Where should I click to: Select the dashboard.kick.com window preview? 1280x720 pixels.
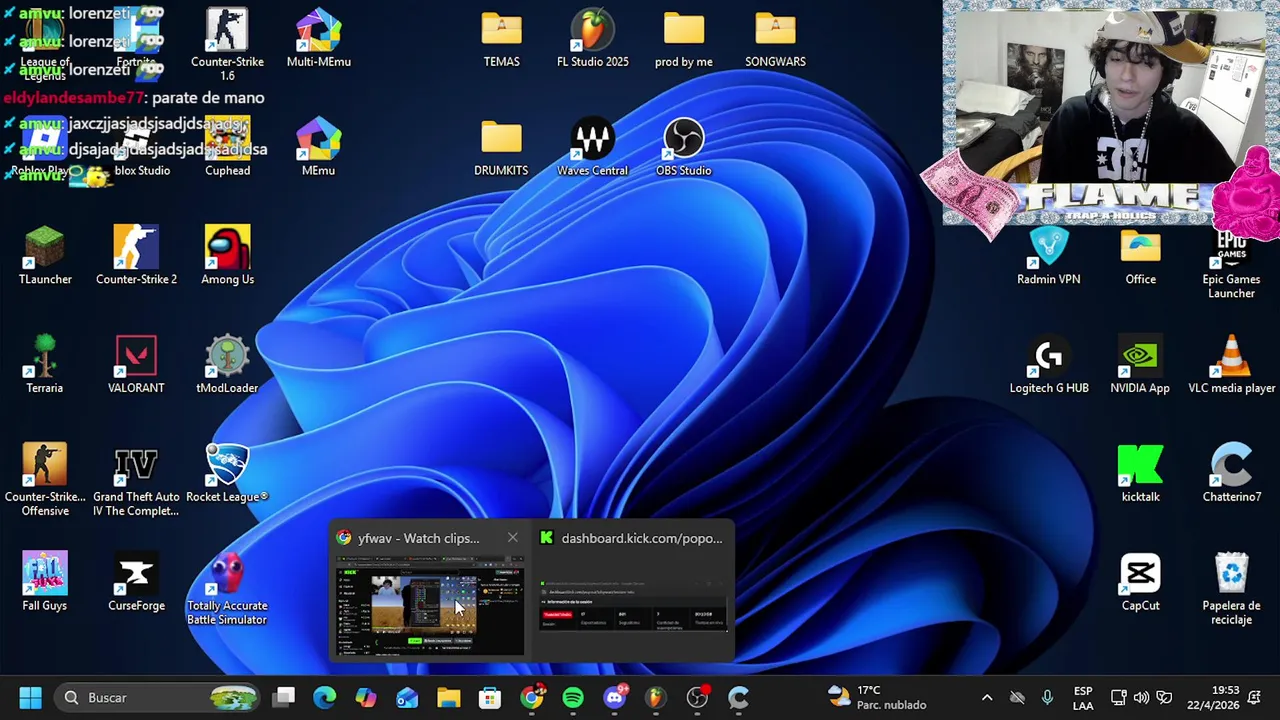coord(632,606)
